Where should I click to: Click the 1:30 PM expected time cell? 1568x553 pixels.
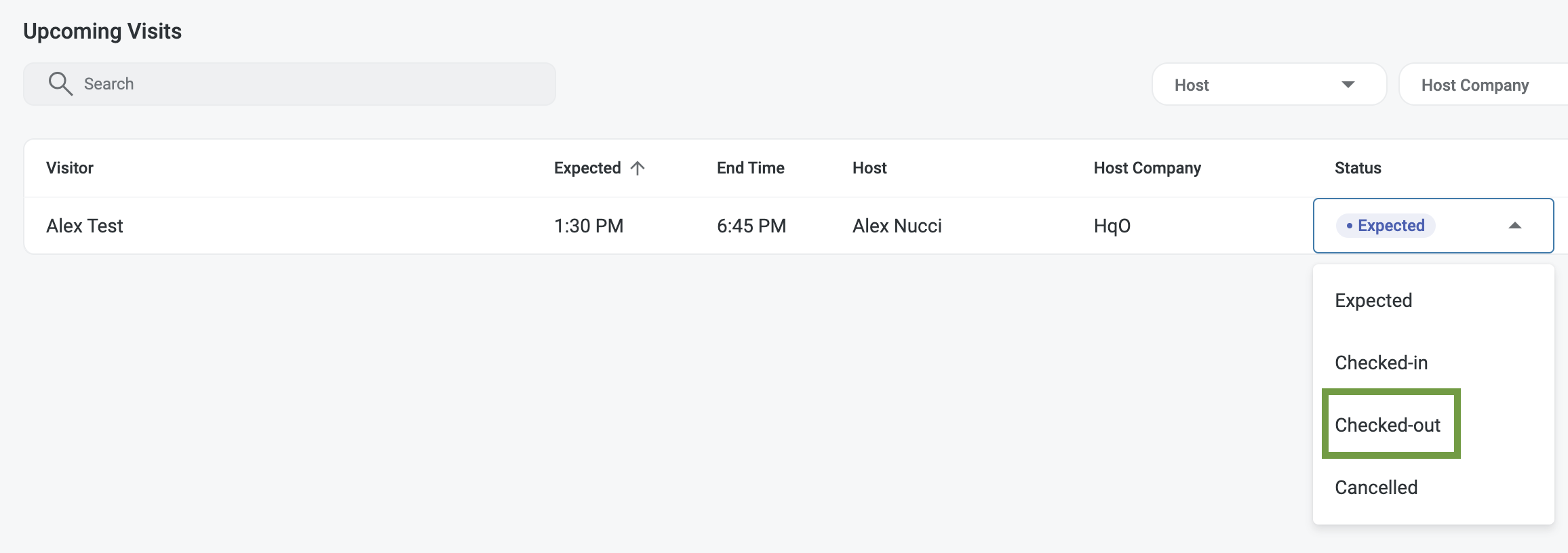tap(588, 226)
